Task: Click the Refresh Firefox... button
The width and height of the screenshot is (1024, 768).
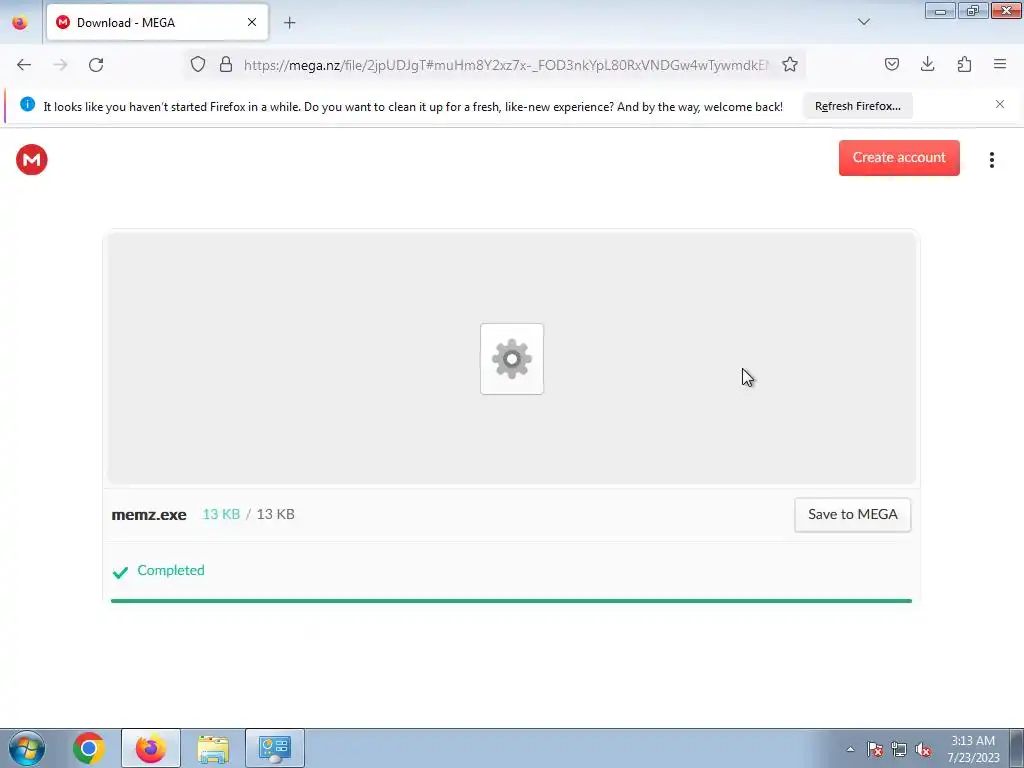Action: pos(857,106)
